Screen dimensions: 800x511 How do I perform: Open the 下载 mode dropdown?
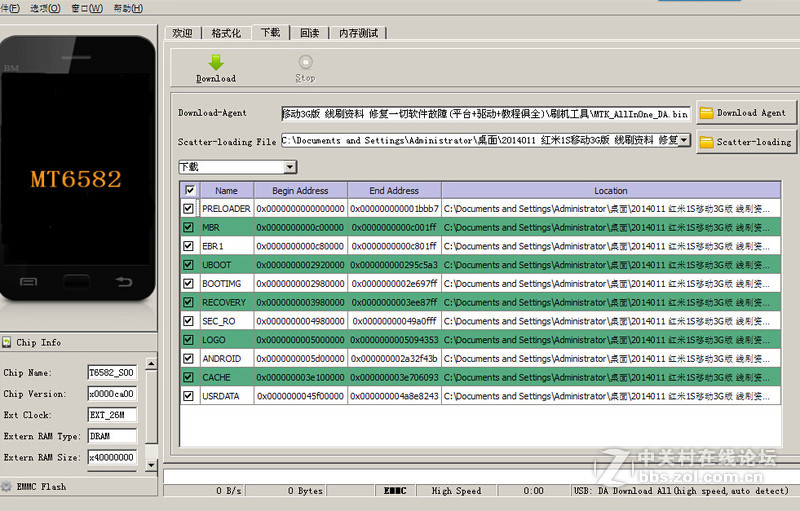pos(290,167)
